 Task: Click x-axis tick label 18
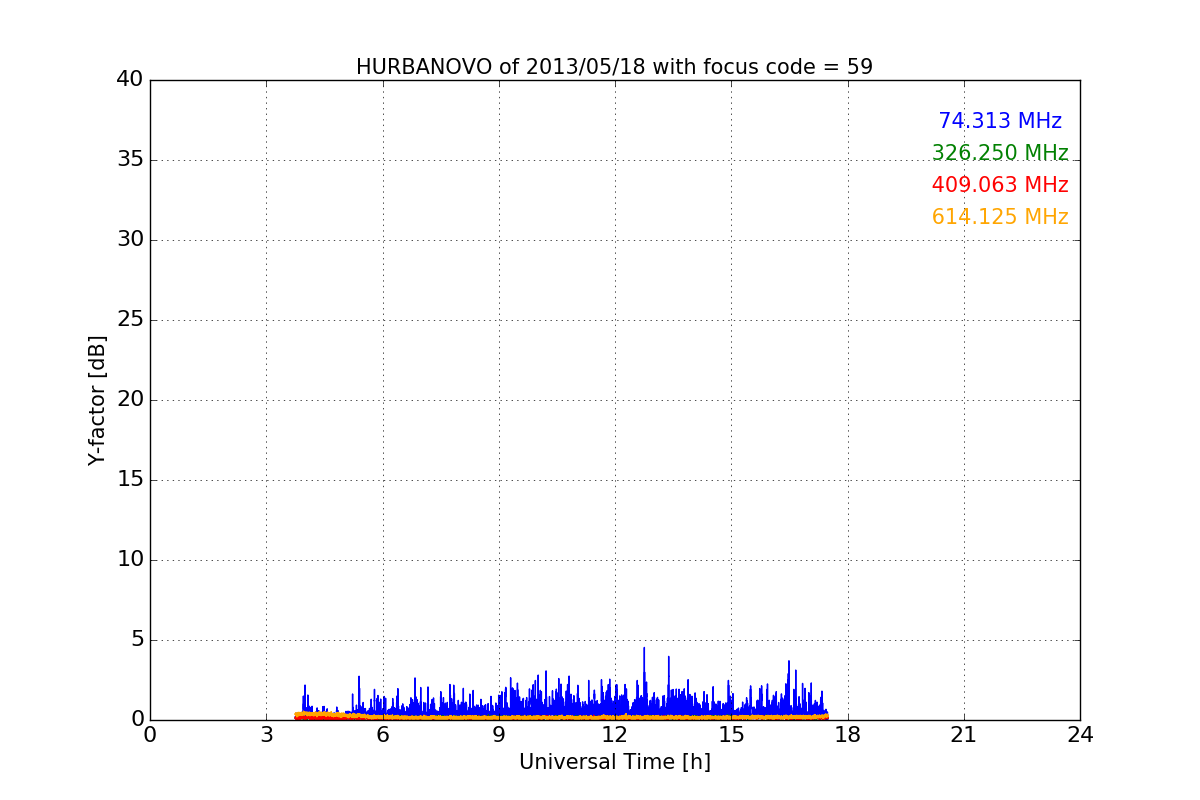pos(848,735)
